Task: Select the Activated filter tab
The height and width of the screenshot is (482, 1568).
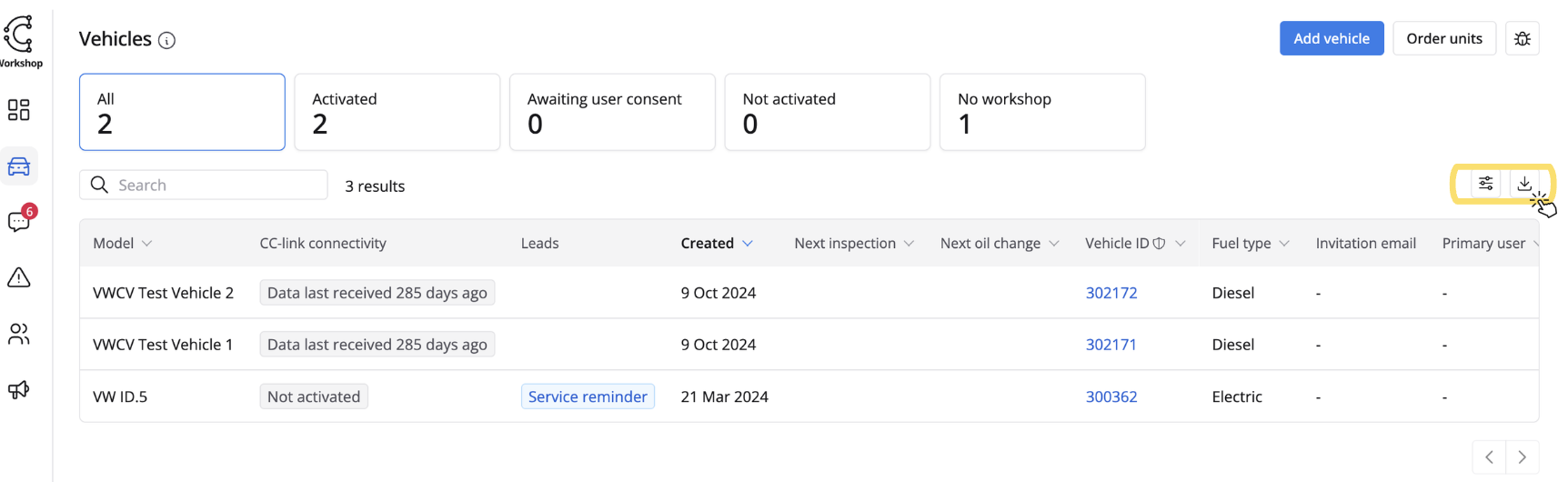Action: point(397,112)
